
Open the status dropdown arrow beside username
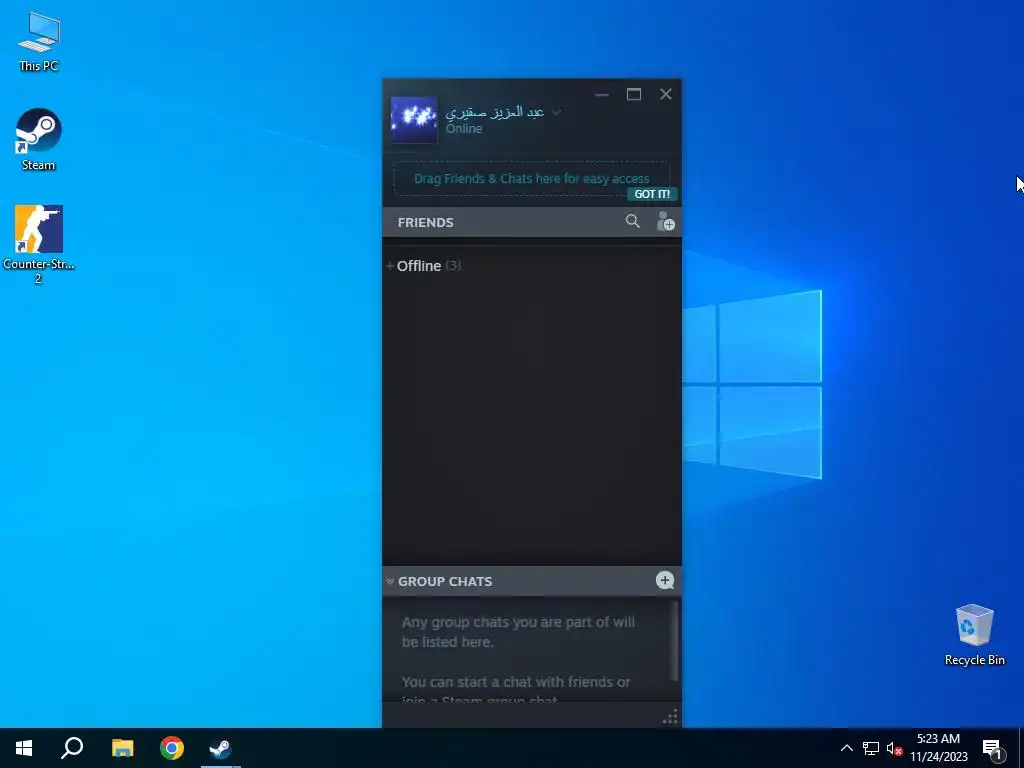(x=556, y=112)
